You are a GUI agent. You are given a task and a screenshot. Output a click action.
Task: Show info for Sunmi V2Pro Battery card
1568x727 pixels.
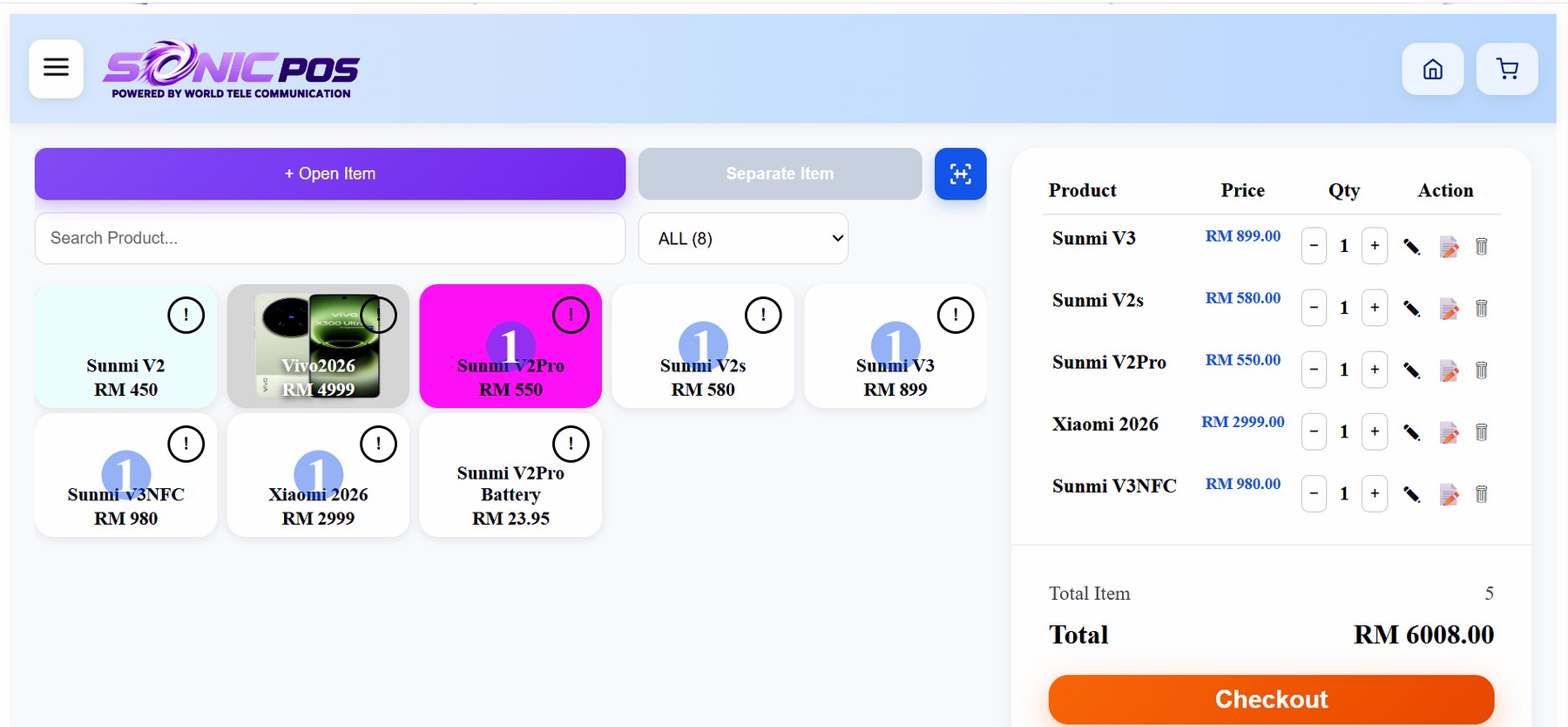[571, 444]
